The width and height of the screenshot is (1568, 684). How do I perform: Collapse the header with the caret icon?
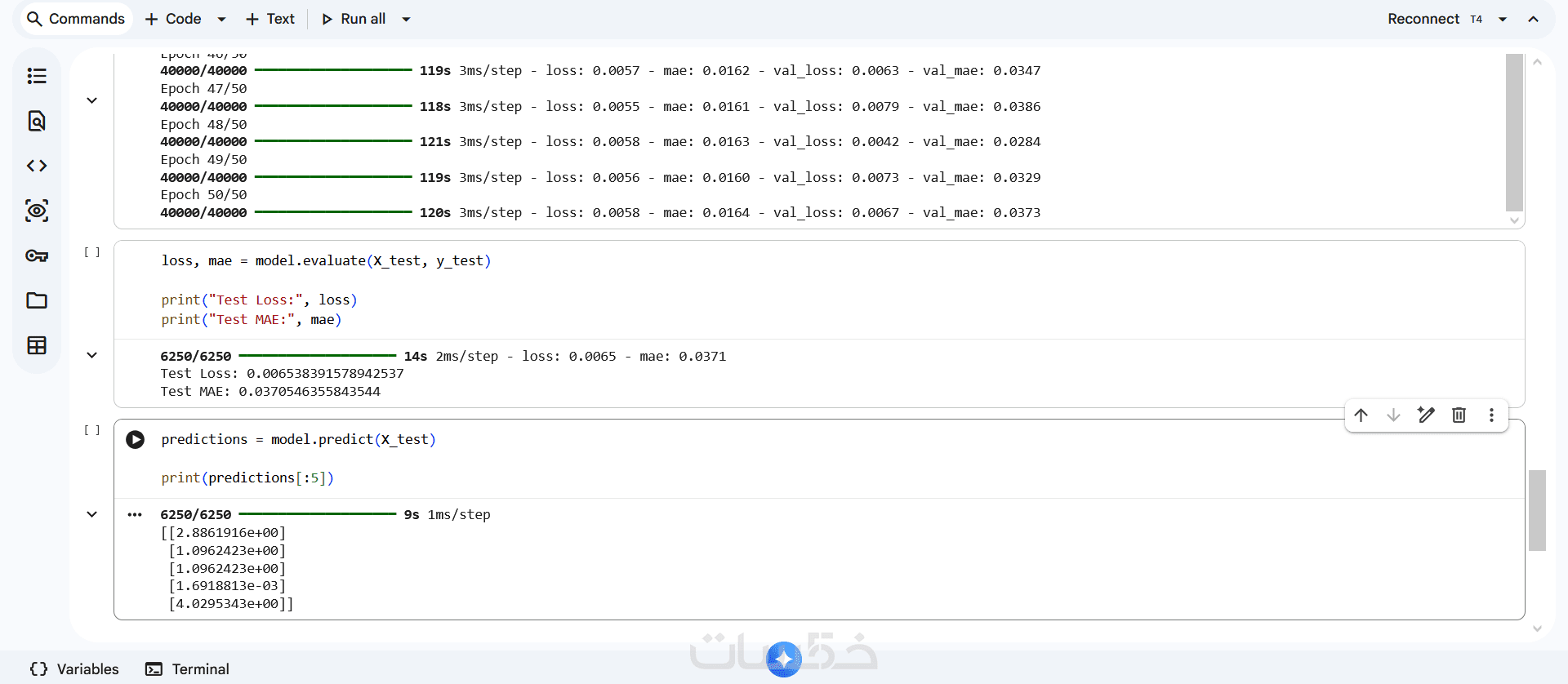(1534, 19)
